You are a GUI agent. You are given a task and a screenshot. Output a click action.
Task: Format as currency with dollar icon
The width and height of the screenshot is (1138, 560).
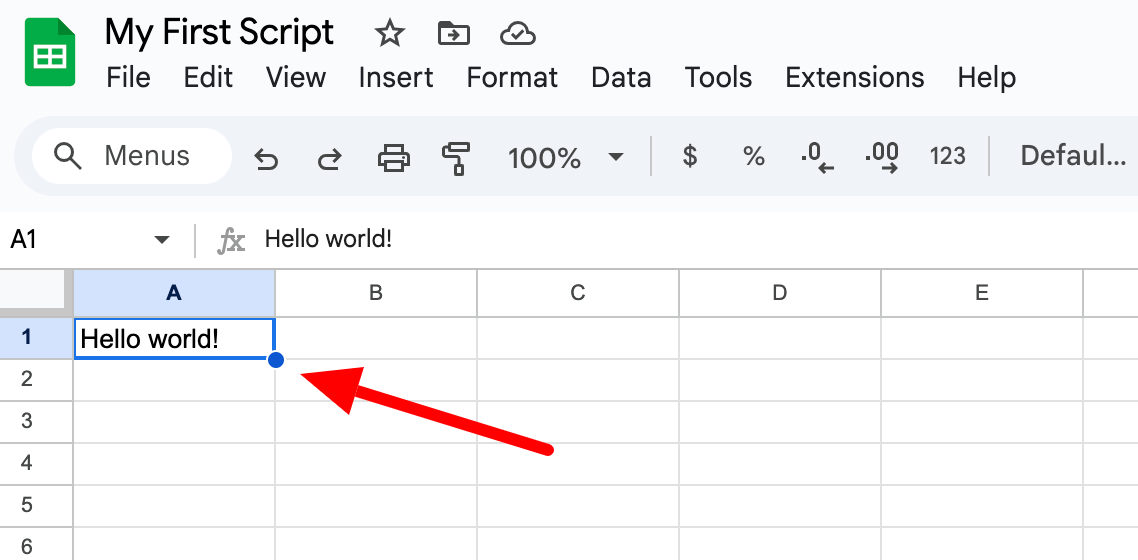pyautogui.click(x=690, y=156)
